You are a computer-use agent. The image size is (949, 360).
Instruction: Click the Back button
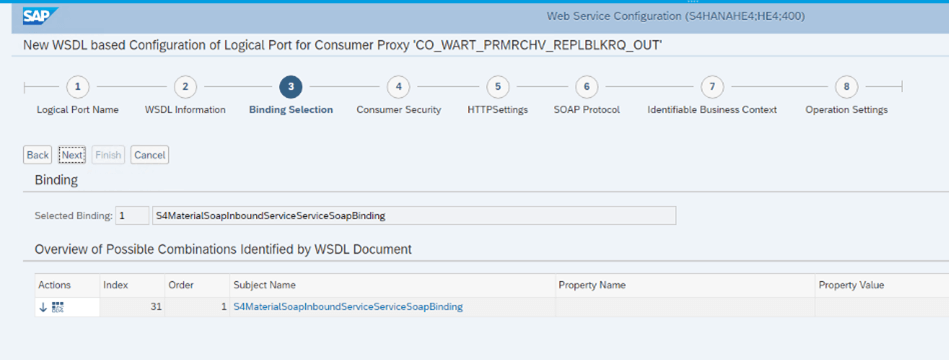[x=38, y=155]
